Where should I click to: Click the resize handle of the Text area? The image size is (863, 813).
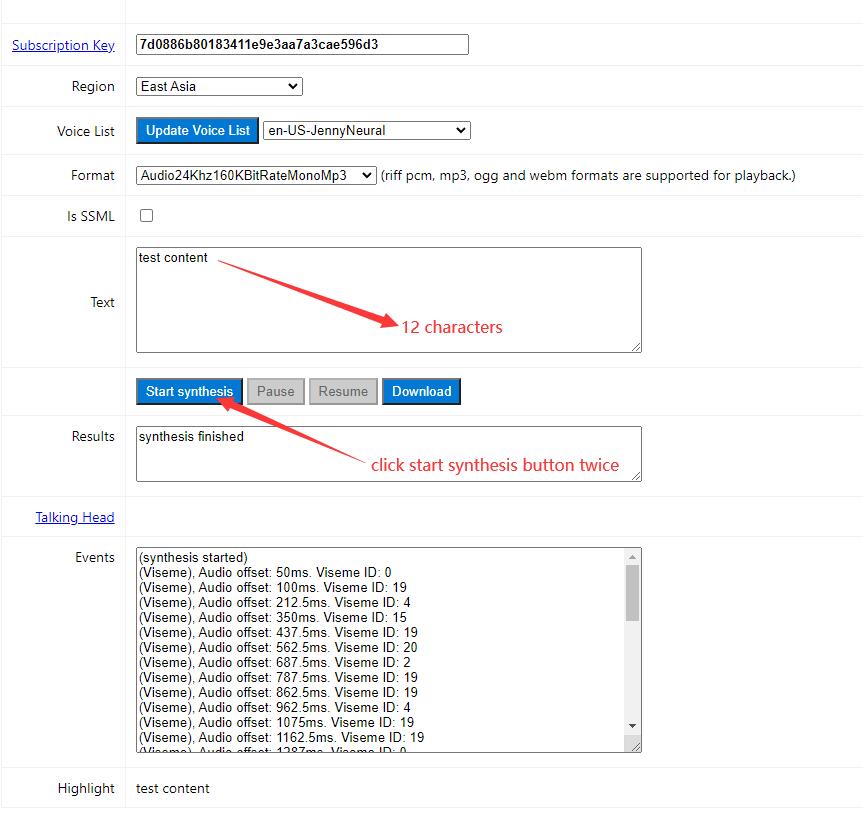(636, 348)
